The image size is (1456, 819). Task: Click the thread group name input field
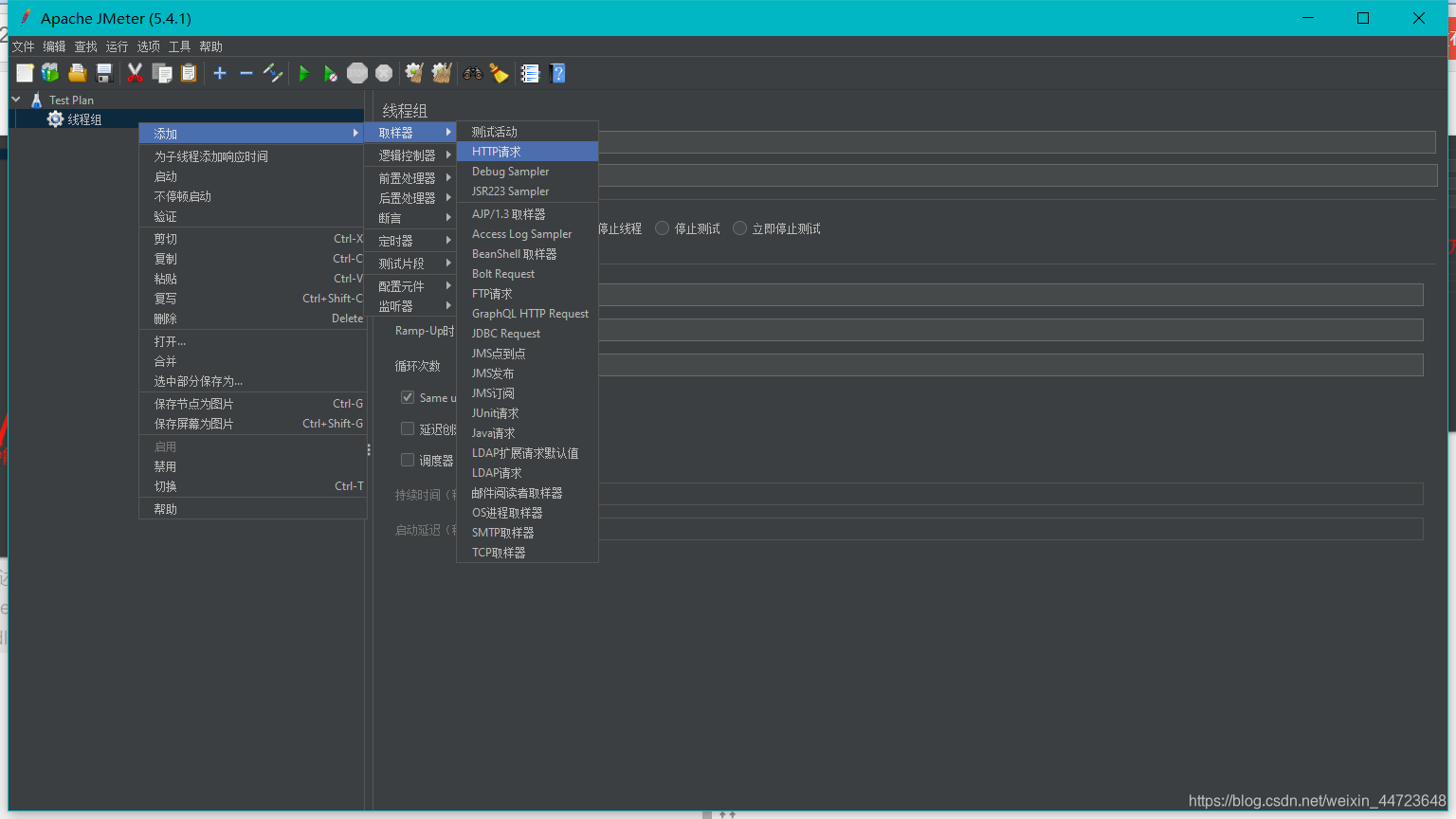click(1016, 142)
